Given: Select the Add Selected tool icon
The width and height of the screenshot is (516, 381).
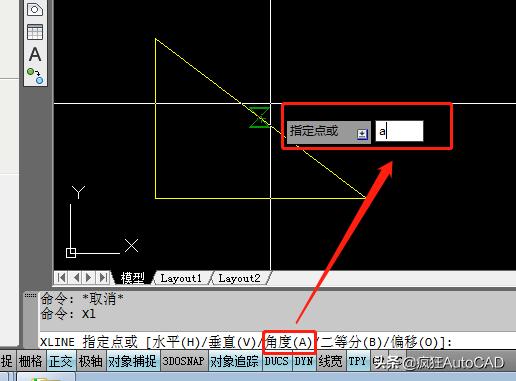Looking at the screenshot, I should point(35,76).
